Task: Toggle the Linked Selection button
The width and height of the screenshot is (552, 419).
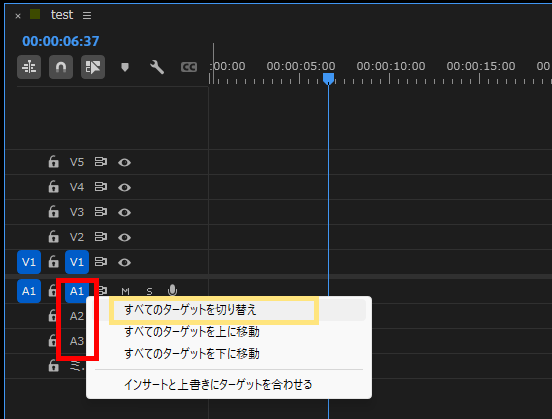Action: coord(93,67)
